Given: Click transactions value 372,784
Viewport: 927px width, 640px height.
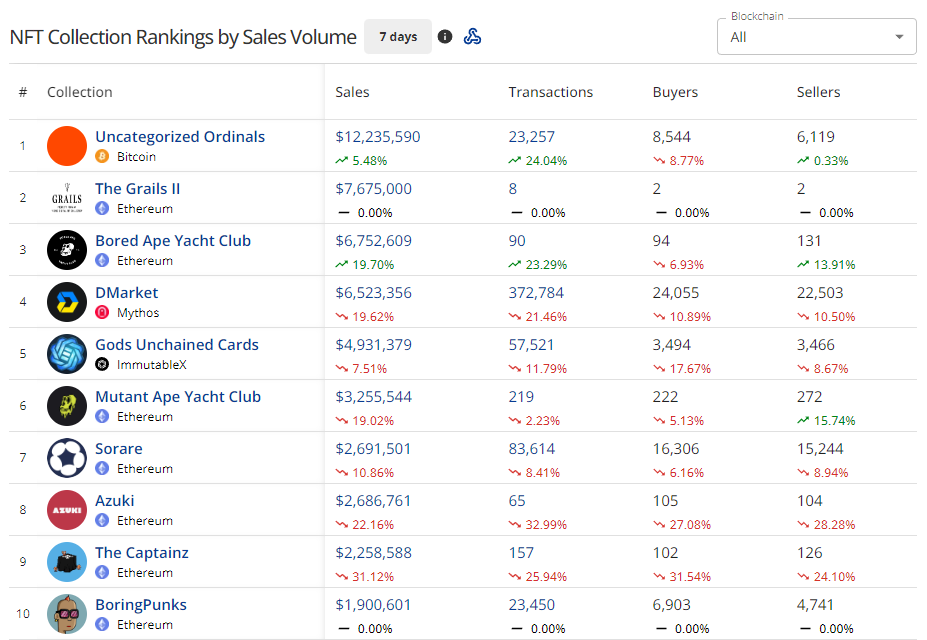Looking at the screenshot, I should click(x=536, y=293).
